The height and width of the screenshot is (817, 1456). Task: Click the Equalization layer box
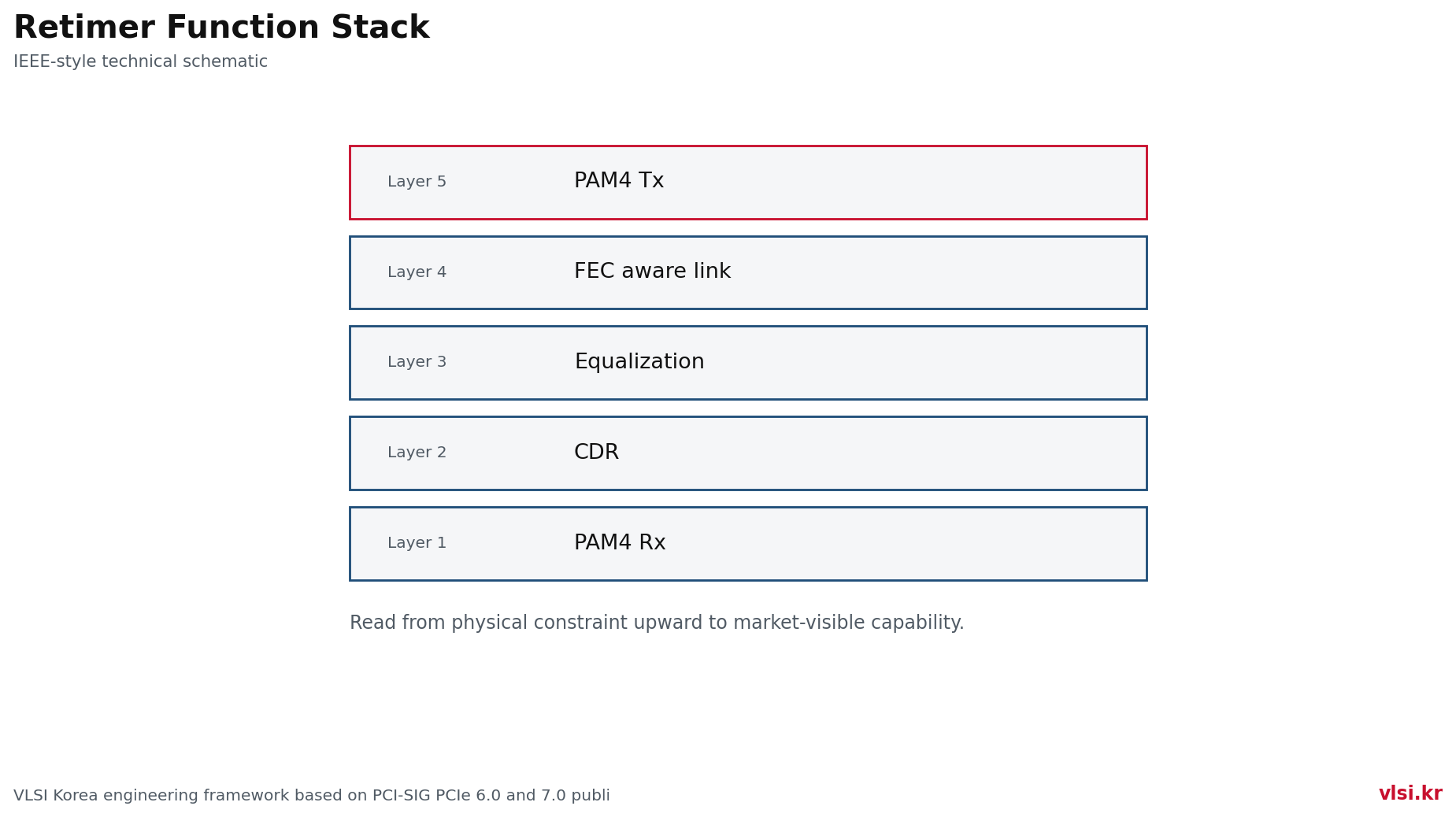tap(748, 363)
